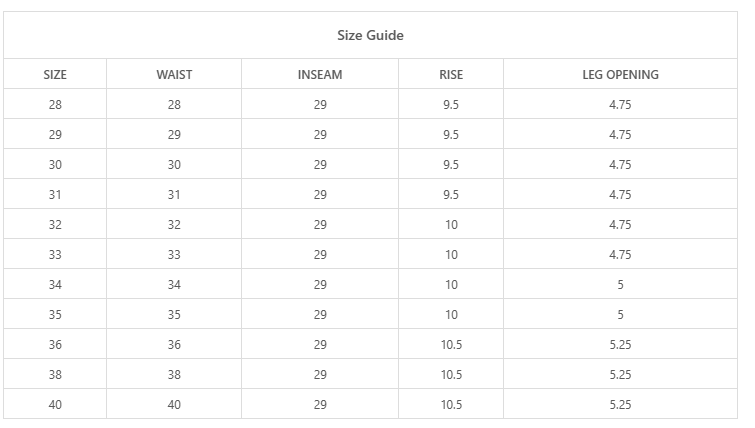The width and height of the screenshot is (755, 428).
Task: Click the inseam value in size 28 row
Action: tap(320, 105)
